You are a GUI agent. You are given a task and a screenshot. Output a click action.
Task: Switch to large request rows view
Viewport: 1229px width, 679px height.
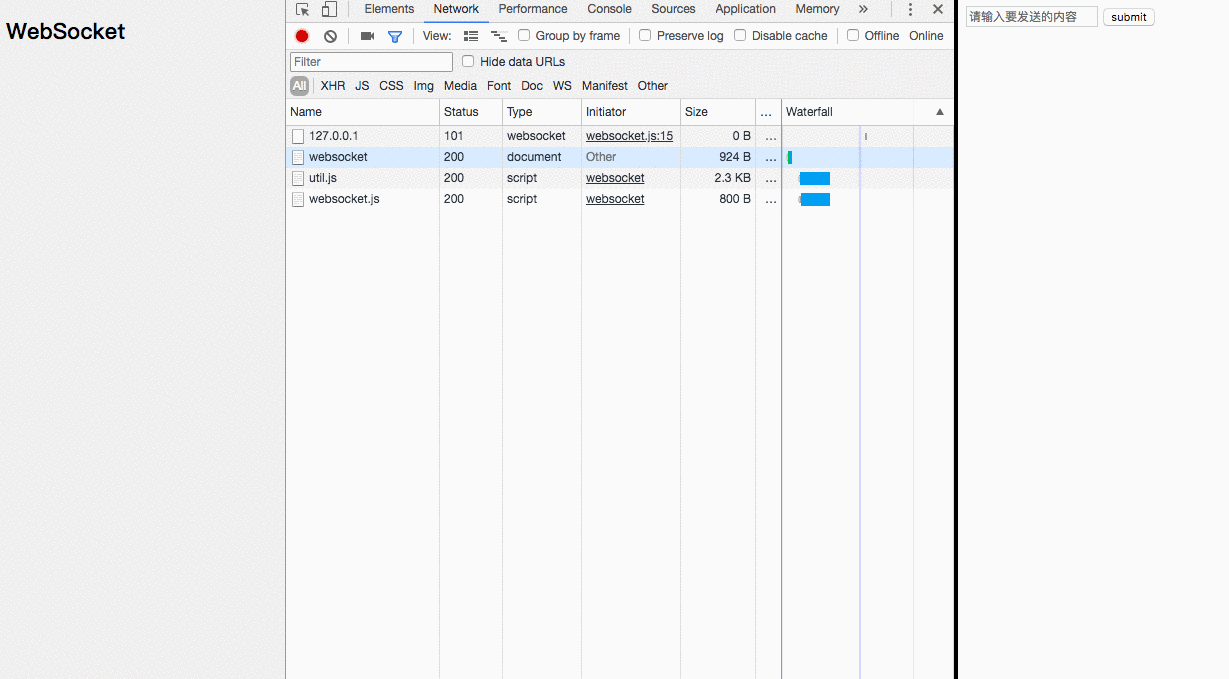coord(471,36)
